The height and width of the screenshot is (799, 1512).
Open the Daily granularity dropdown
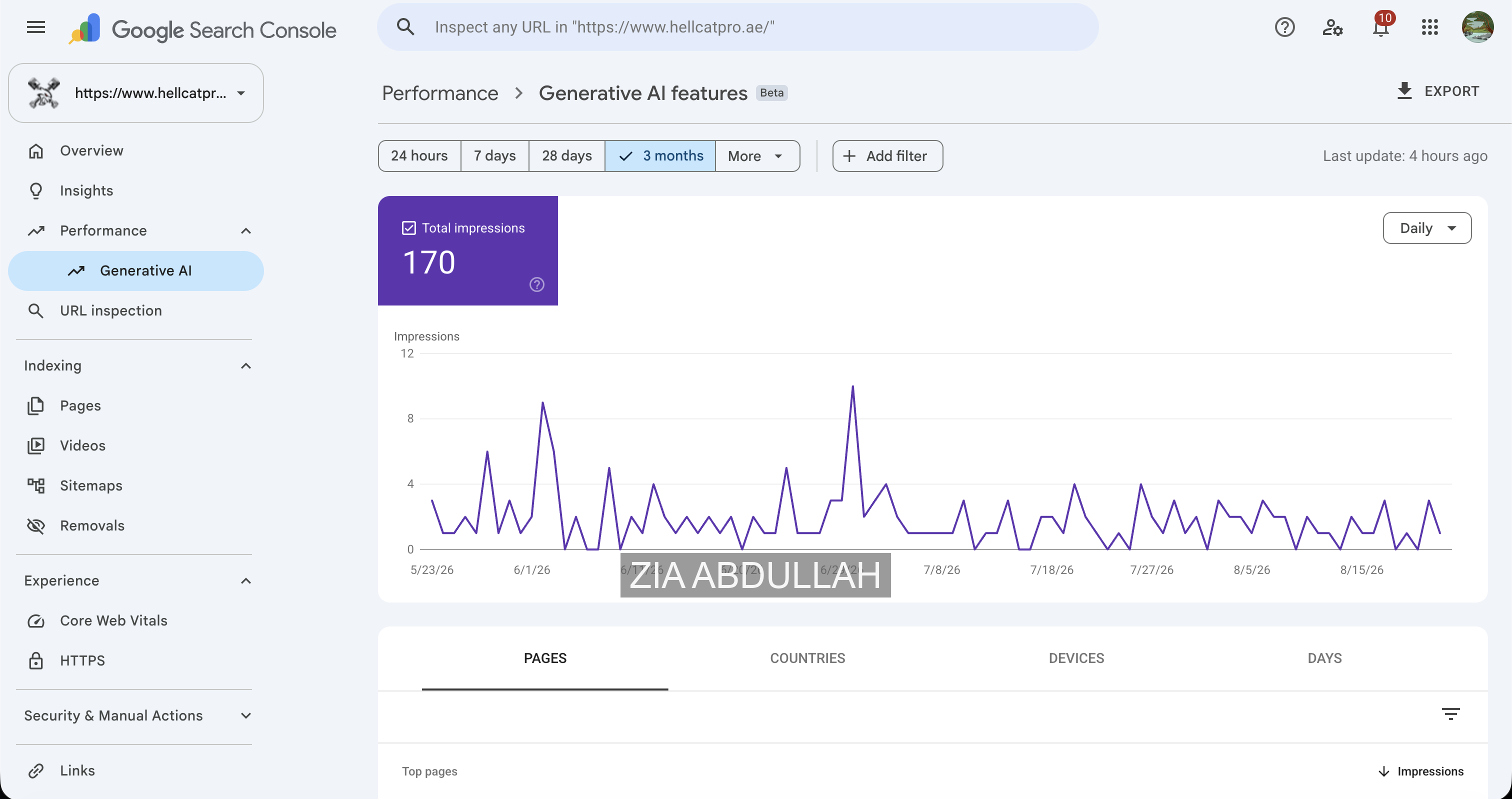pos(1427,228)
